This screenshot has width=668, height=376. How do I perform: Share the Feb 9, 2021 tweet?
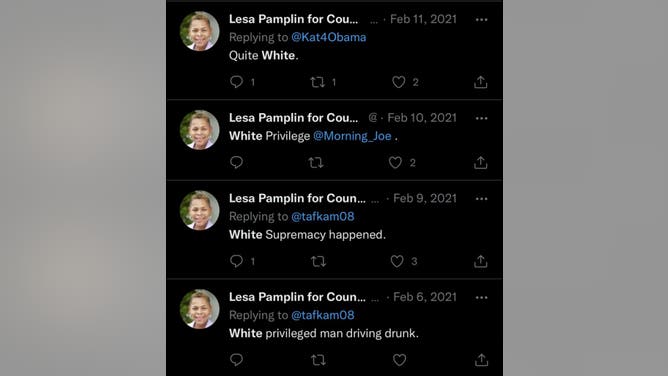coord(481,261)
